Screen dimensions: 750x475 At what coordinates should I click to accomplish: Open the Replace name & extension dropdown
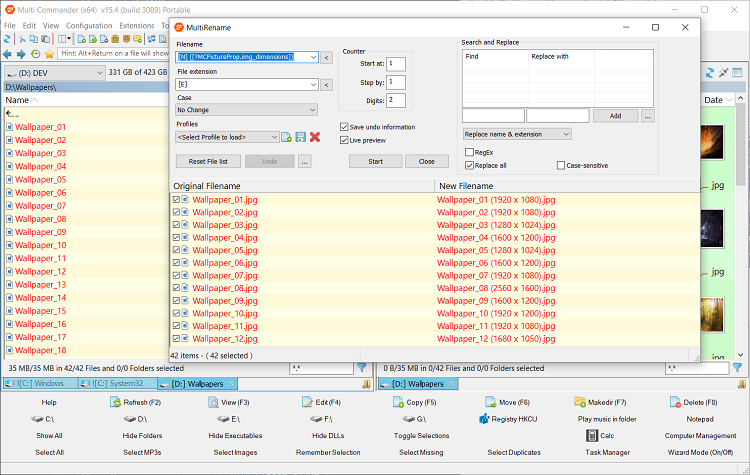coord(517,134)
